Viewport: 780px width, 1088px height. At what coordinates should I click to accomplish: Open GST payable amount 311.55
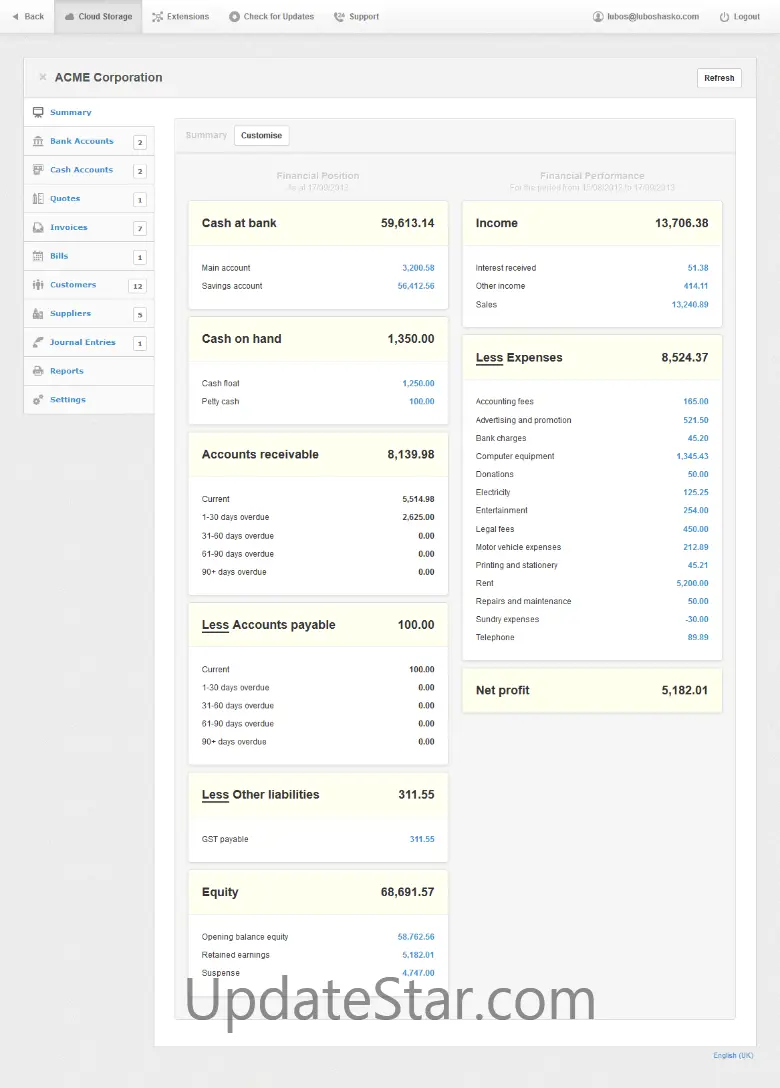point(422,839)
